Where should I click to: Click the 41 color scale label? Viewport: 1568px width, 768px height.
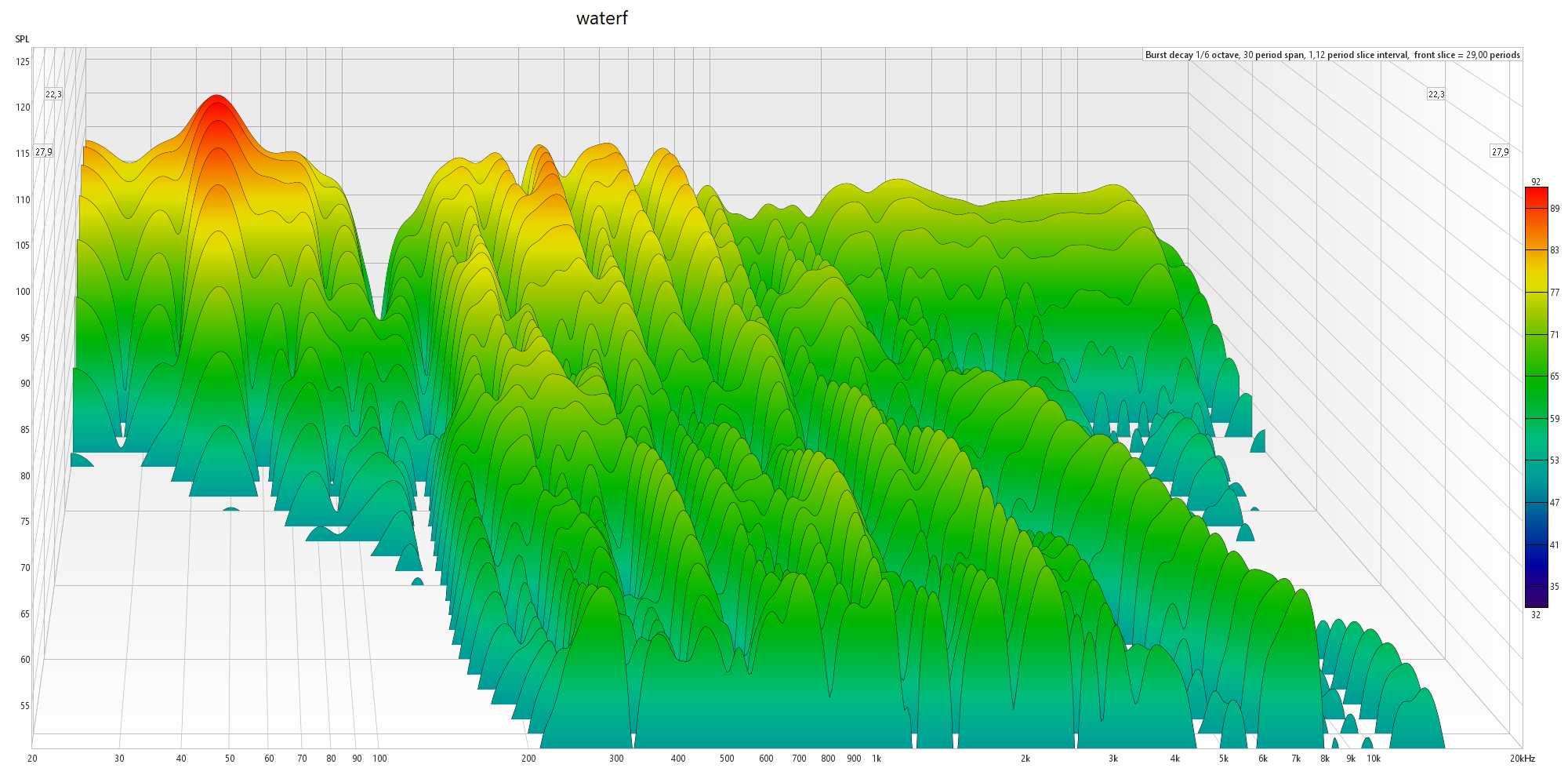click(x=1555, y=545)
